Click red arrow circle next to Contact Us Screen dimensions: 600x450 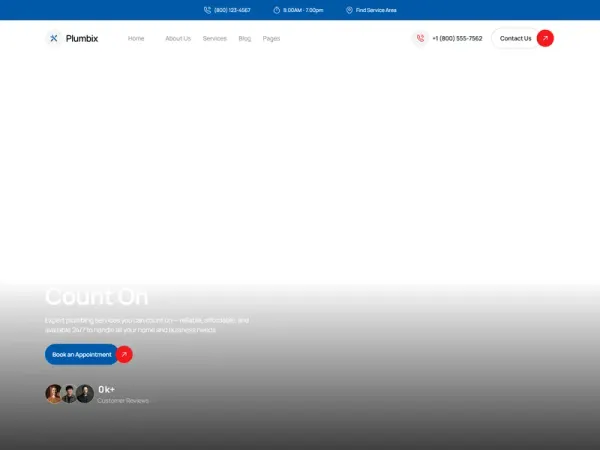coord(545,38)
